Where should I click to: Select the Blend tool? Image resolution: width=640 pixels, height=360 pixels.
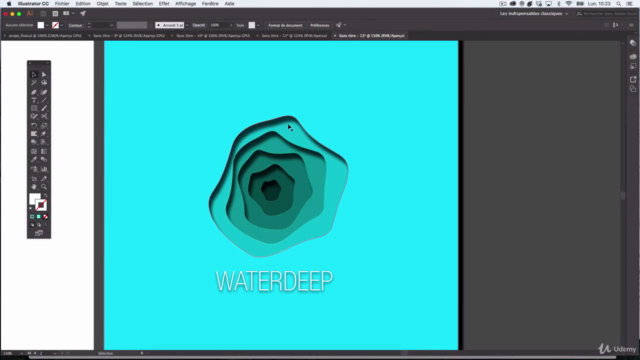(x=44, y=160)
